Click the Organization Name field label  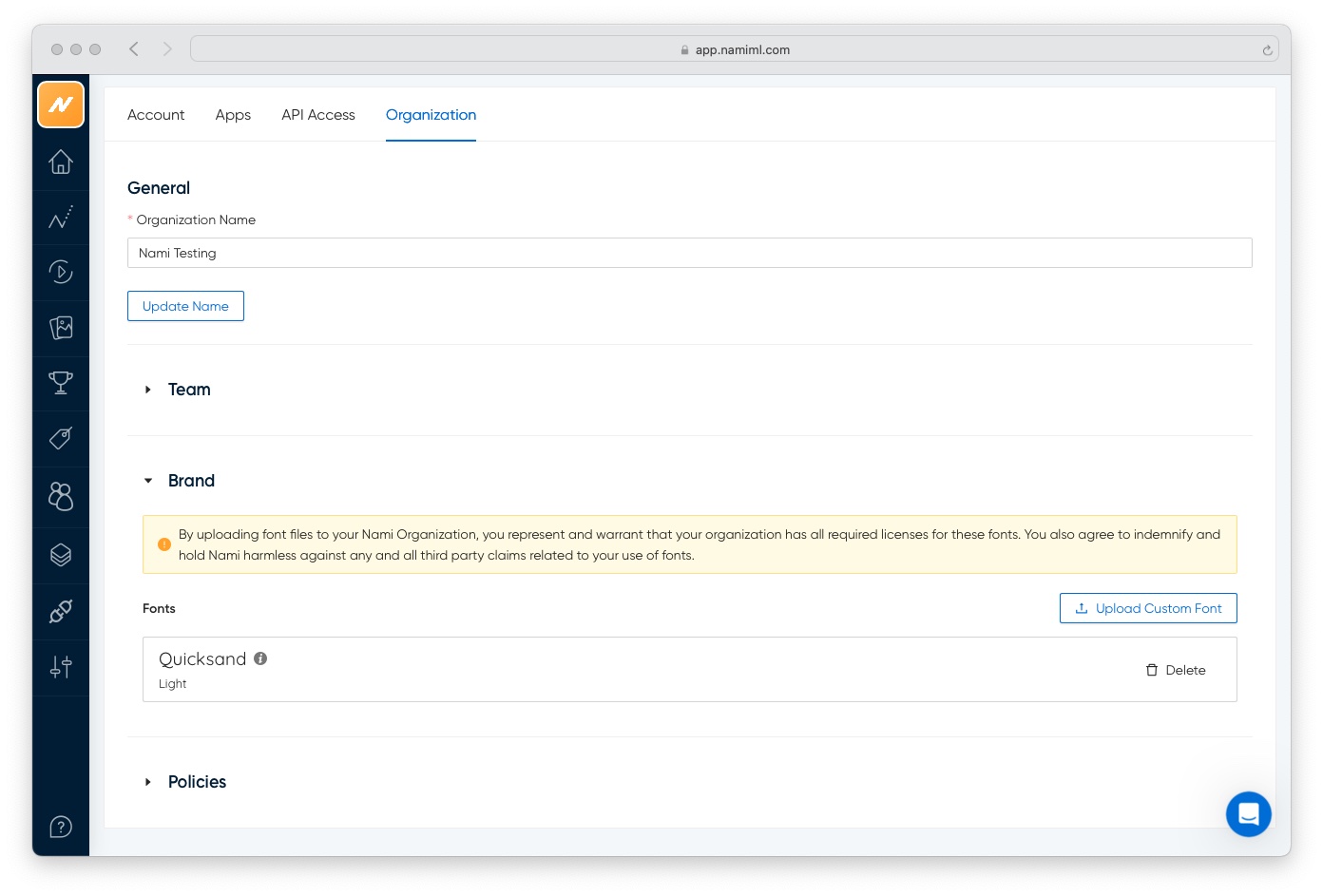[196, 219]
